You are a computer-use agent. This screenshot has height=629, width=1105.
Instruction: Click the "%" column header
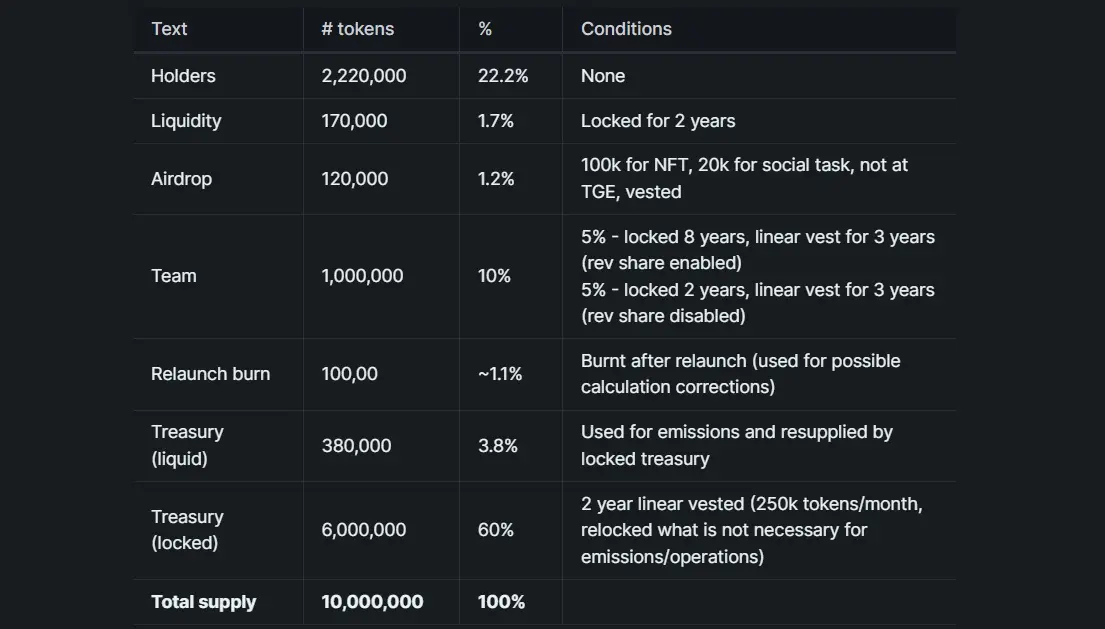(x=485, y=29)
